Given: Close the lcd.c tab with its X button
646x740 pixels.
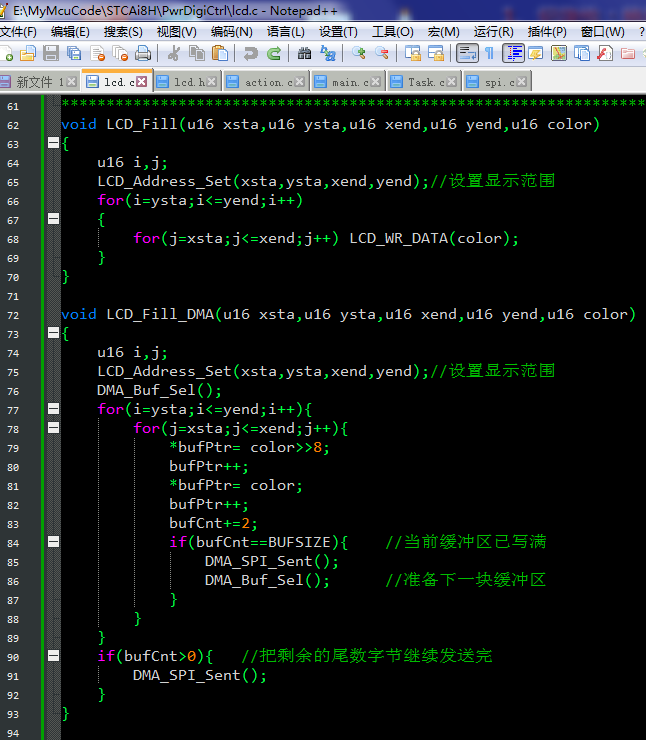Looking at the screenshot, I should coord(141,82).
